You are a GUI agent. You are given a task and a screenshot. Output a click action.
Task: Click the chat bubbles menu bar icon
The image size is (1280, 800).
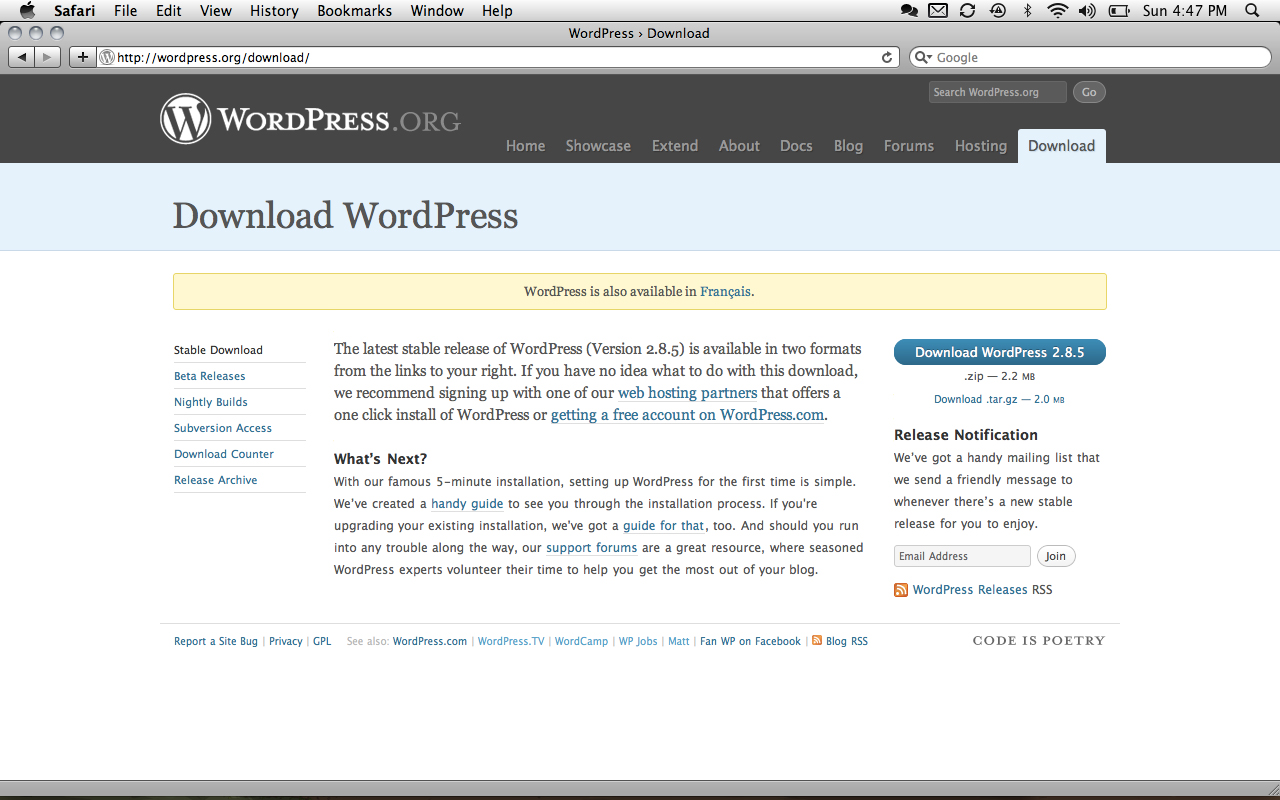(909, 11)
